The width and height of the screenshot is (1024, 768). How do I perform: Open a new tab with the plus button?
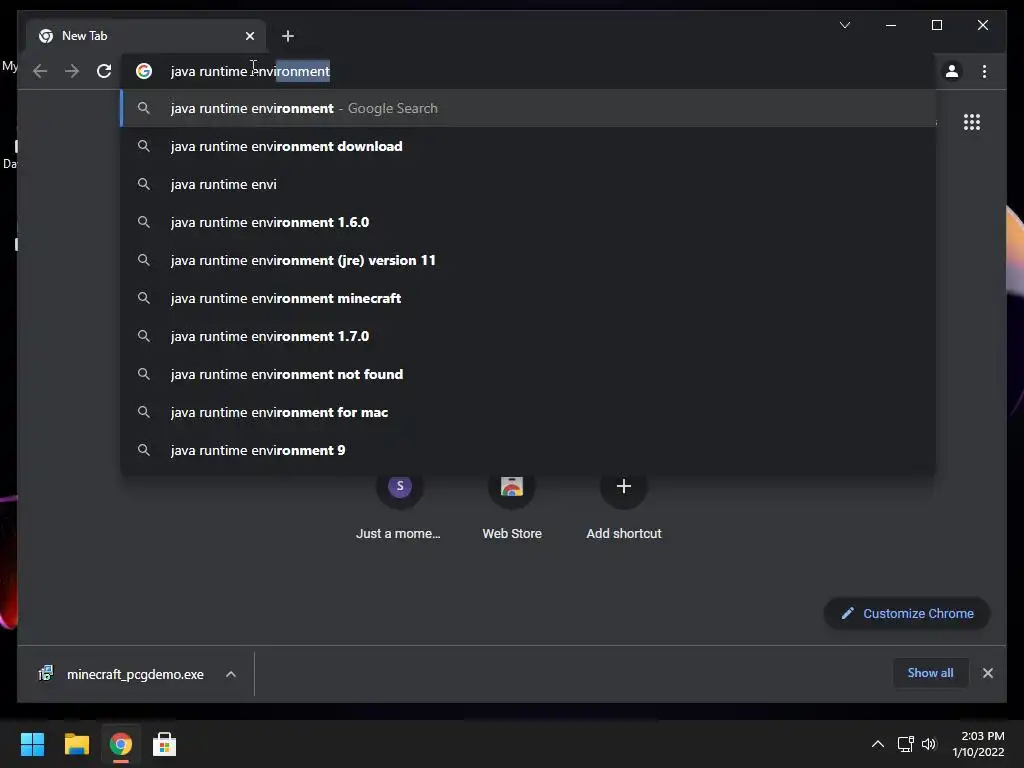point(288,36)
